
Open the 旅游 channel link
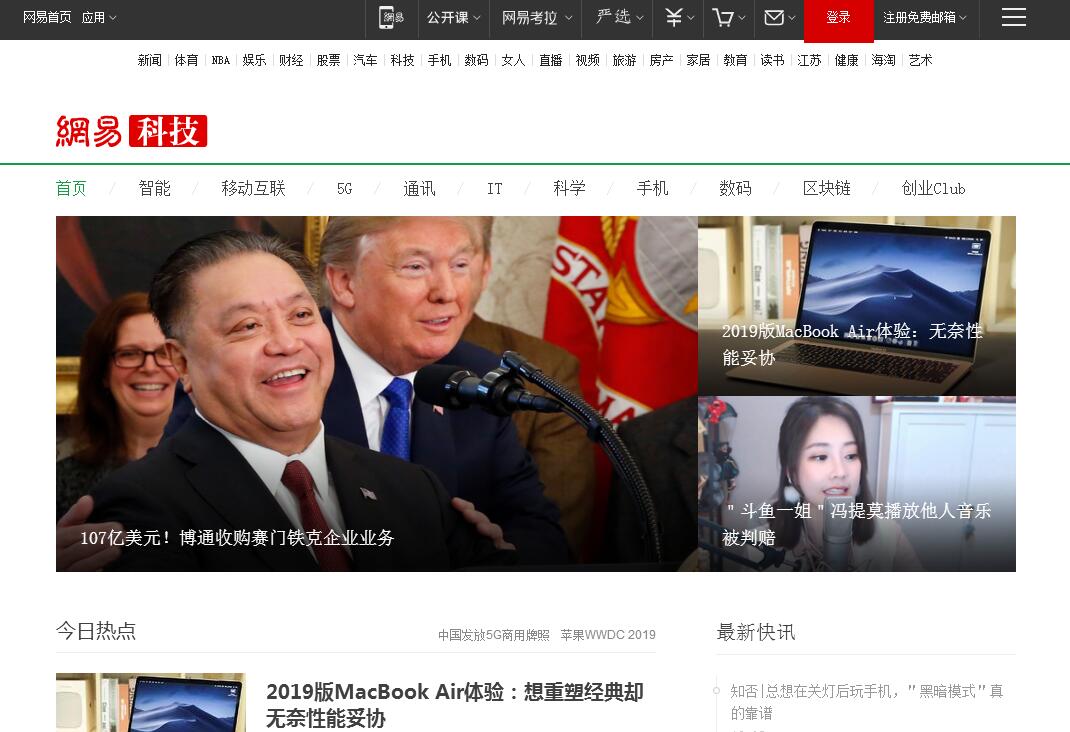pos(624,60)
